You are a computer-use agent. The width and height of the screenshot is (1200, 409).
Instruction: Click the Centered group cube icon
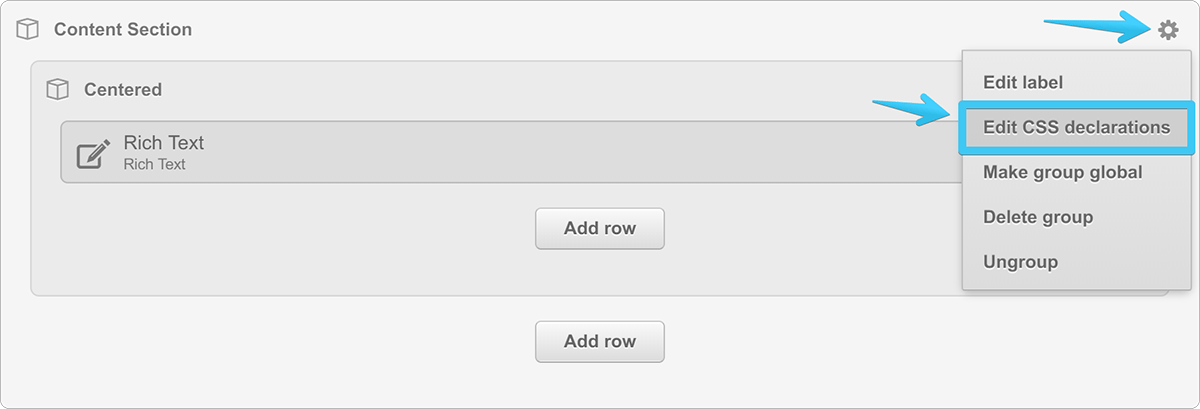click(58, 90)
